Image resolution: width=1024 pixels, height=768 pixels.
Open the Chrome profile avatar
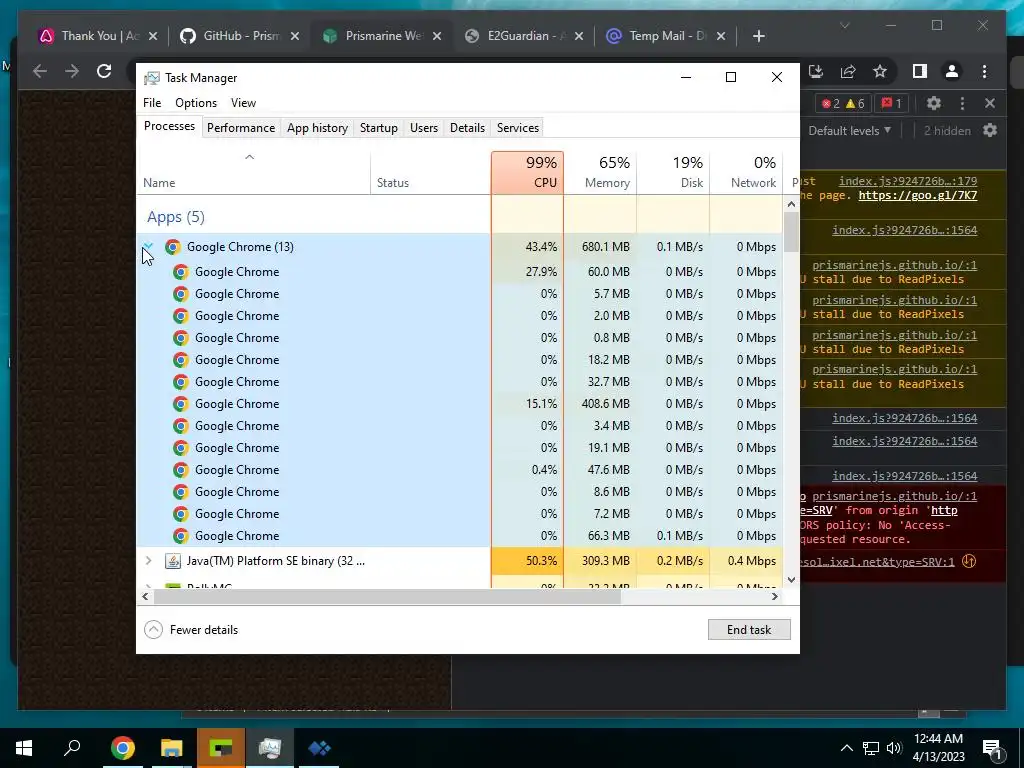point(952,71)
